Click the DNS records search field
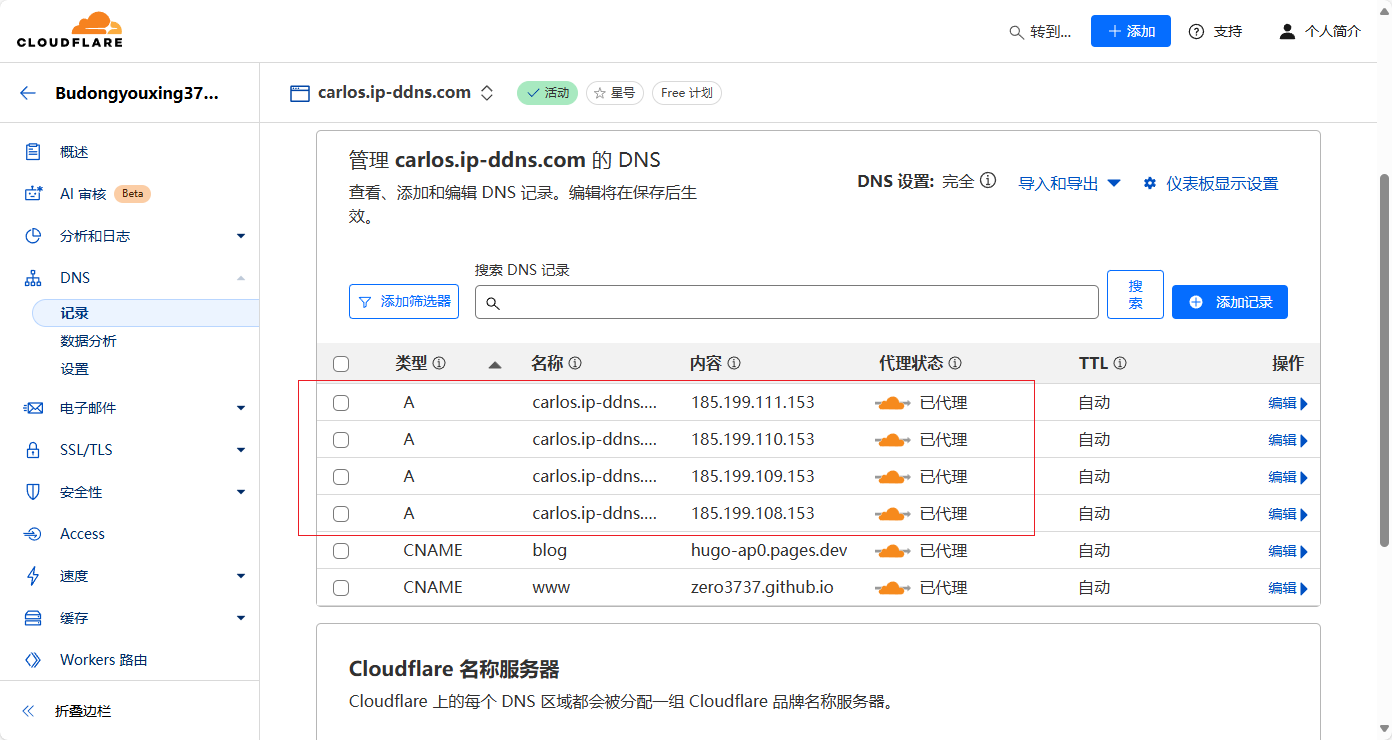Image resolution: width=1392 pixels, height=740 pixels. (787, 302)
